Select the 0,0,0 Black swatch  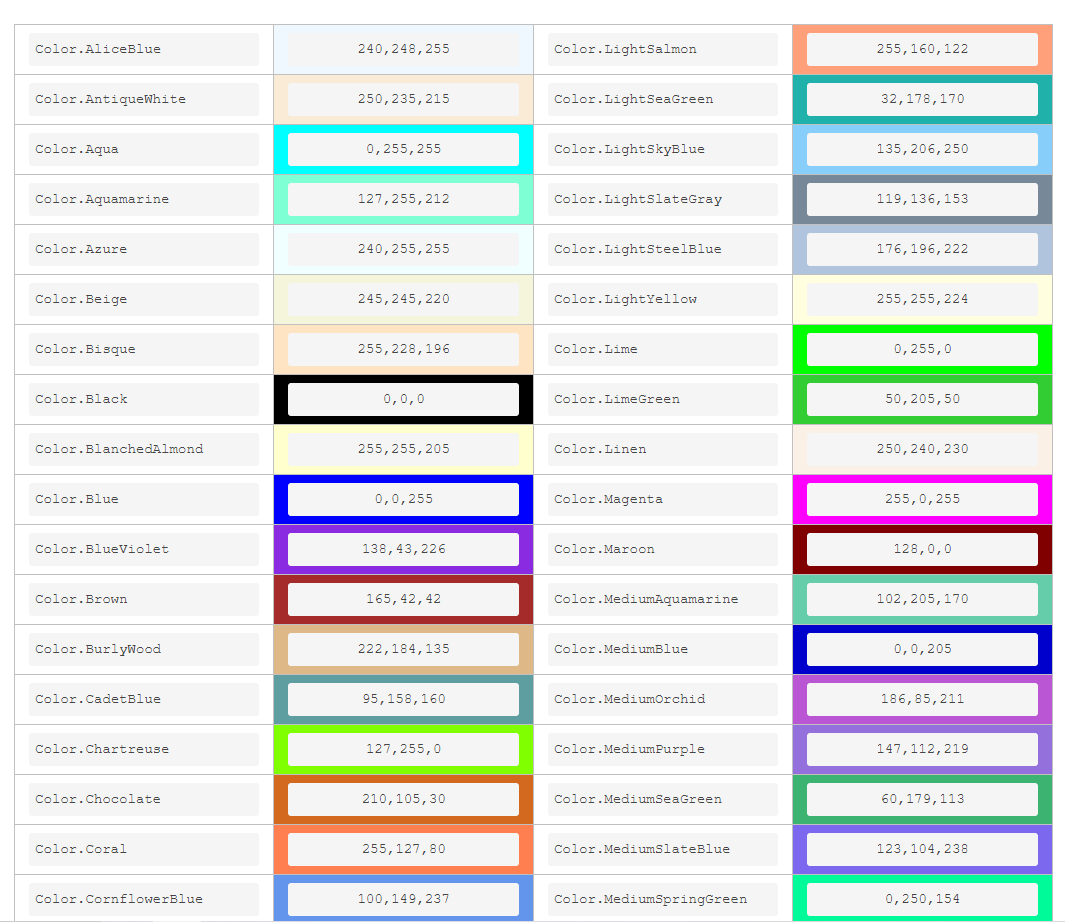point(403,400)
